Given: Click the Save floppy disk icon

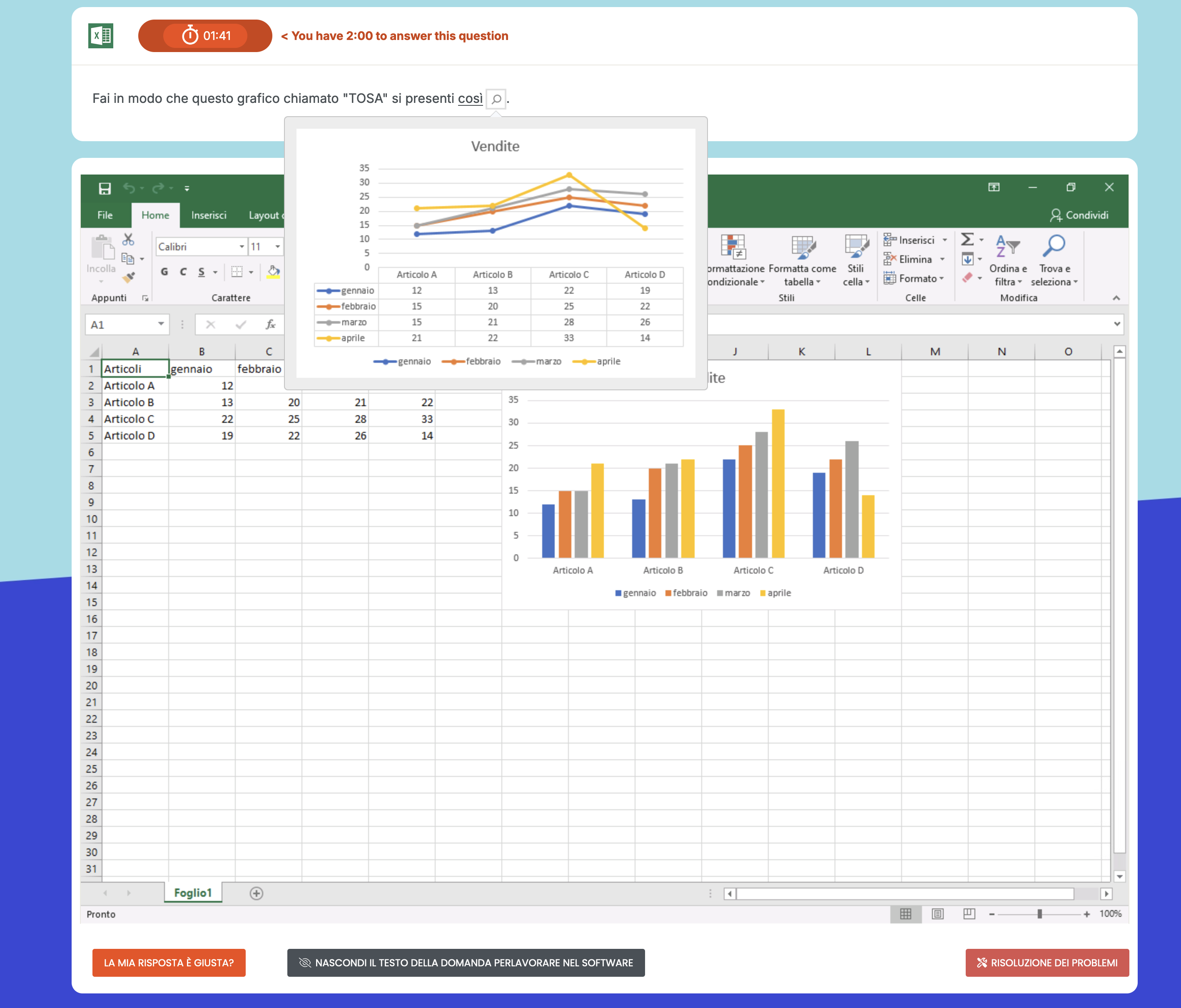Looking at the screenshot, I should (104, 188).
